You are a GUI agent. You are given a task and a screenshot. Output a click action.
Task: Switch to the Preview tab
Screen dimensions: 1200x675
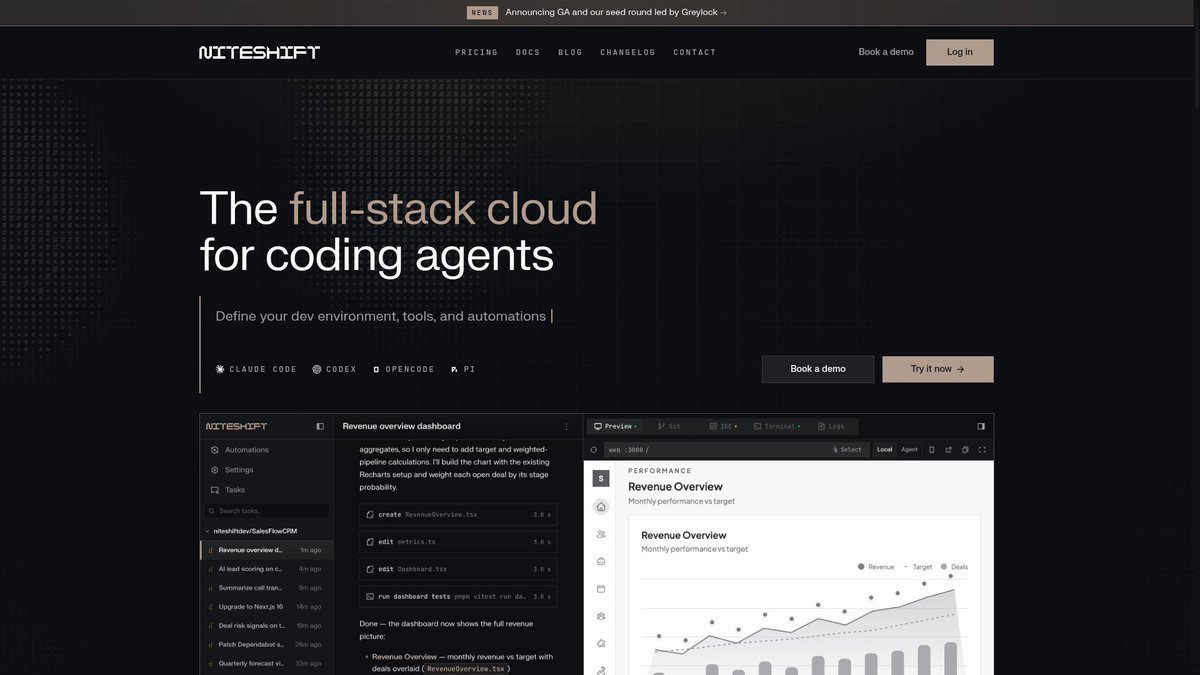(614, 426)
